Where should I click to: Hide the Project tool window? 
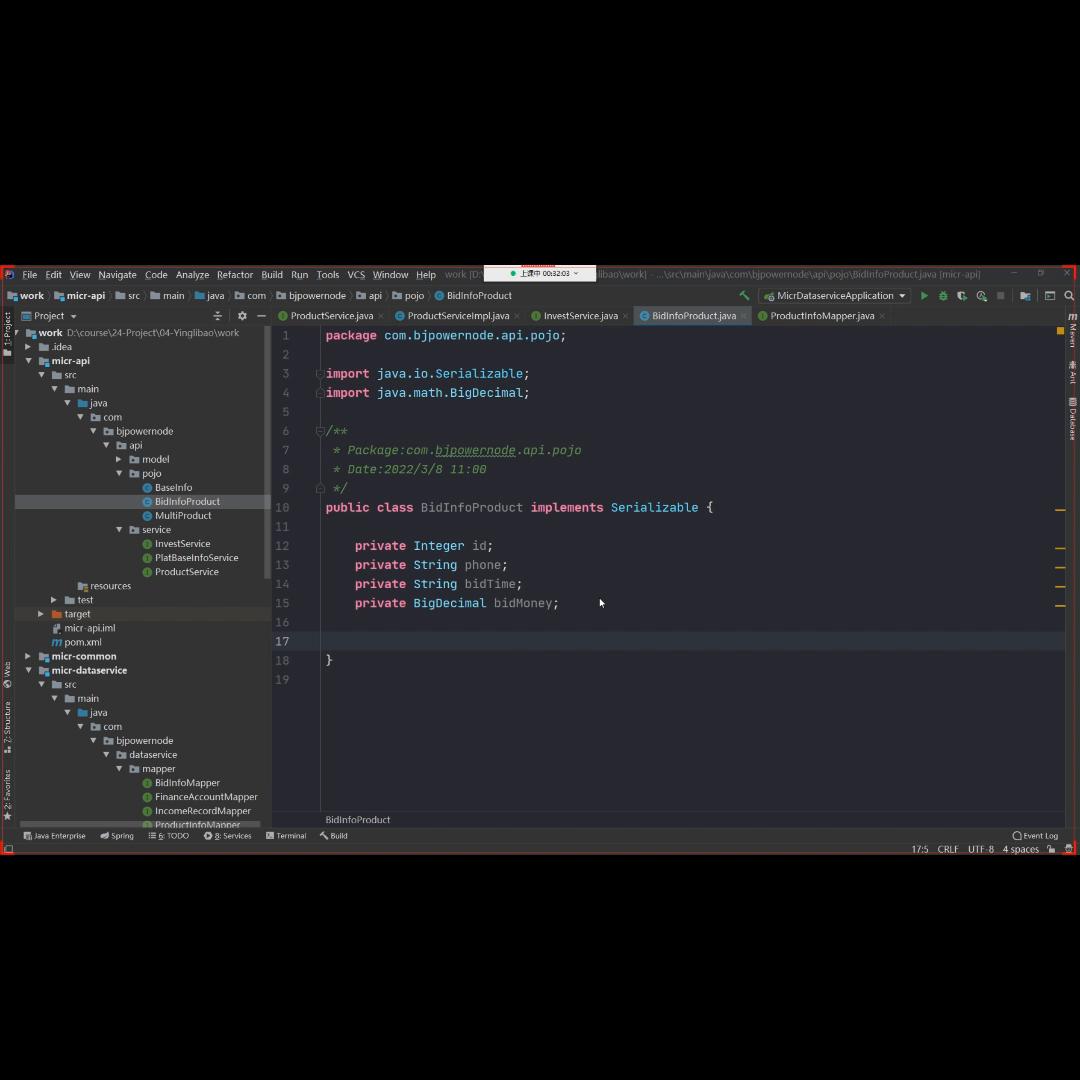click(261, 316)
